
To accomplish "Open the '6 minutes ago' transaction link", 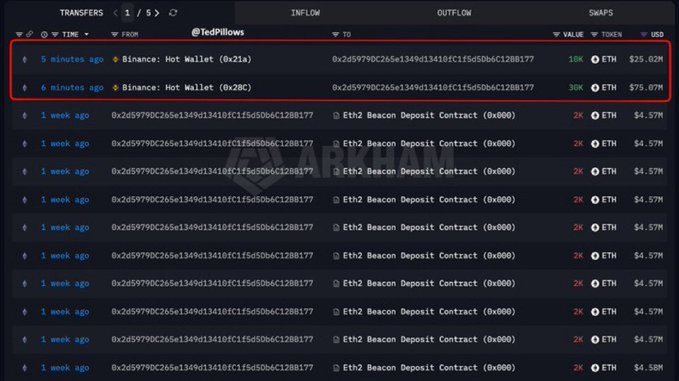I will pos(72,87).
